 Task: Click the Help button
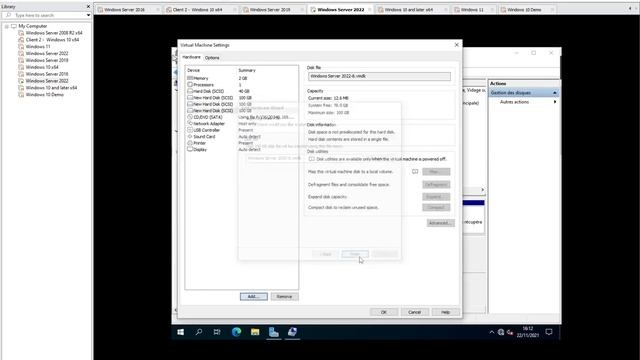click(445, 312)
